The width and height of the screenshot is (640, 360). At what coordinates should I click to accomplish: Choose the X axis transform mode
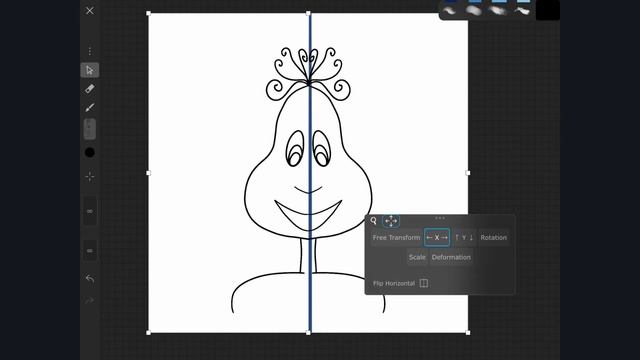coord(437,238)
